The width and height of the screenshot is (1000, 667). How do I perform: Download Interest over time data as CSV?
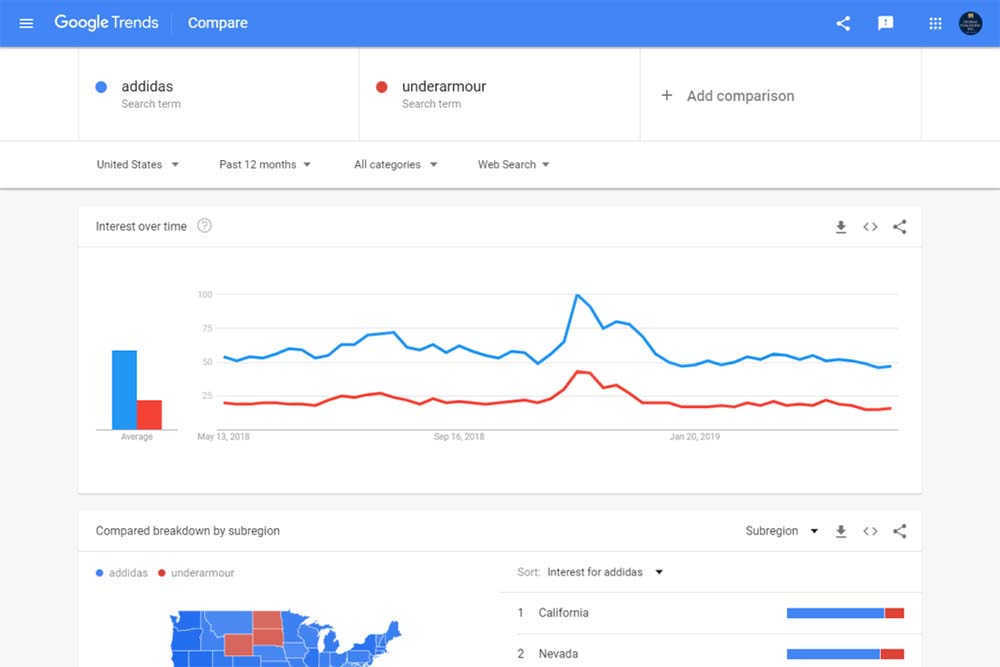841,227
